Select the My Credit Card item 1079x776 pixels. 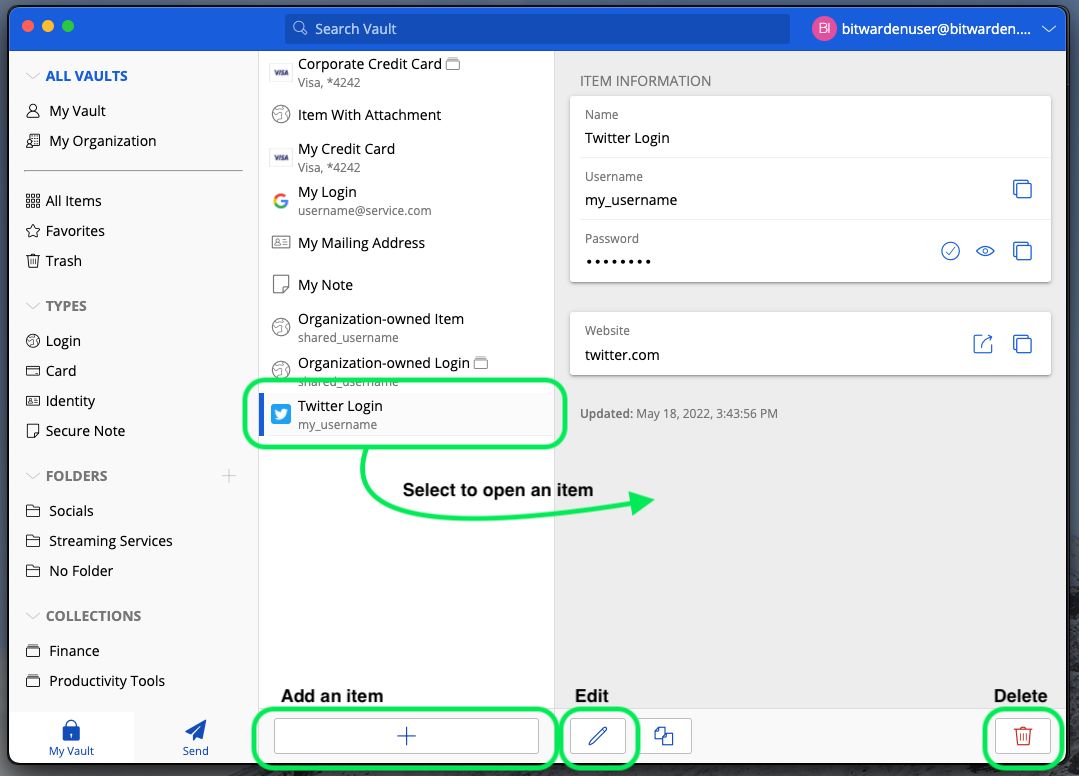tap(407, 158)
